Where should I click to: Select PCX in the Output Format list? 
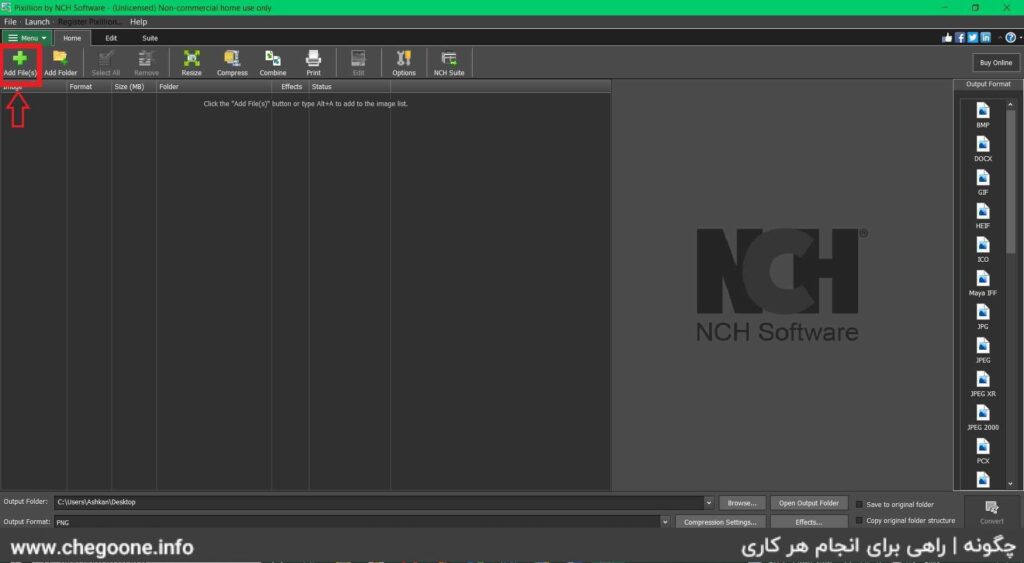[982, 451]
